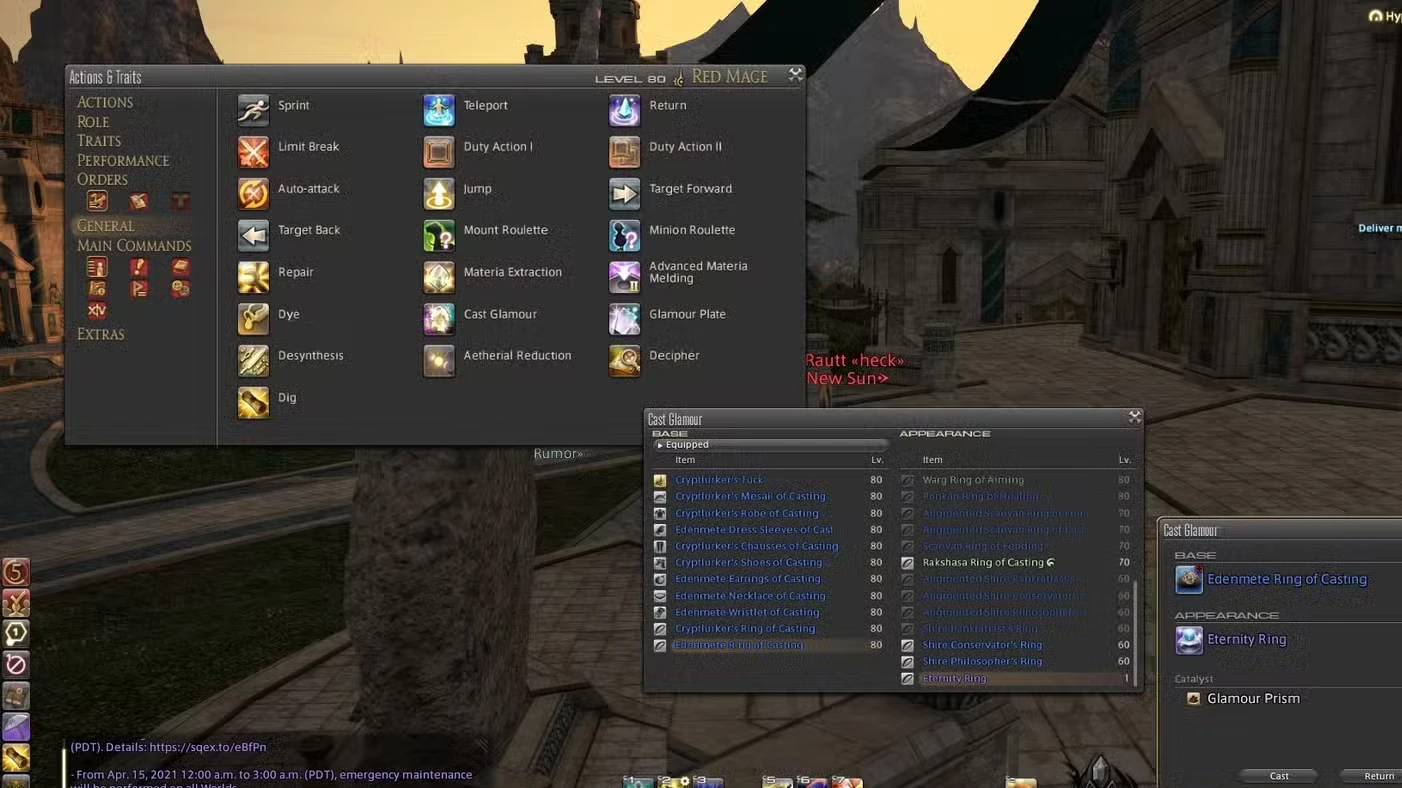Click the Teleport action icon
Viewport: 1402px width, 788px height.
pyautogui.click(x=439, y=110)
